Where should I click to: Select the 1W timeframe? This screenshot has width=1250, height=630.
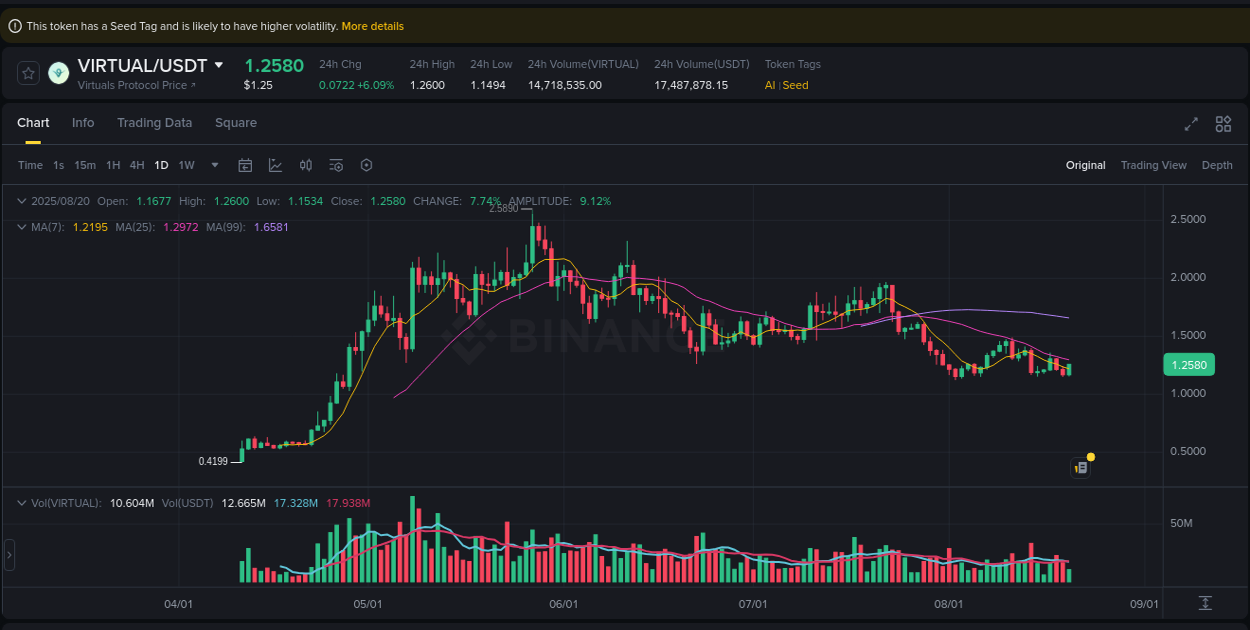pyautogui.click(x=186, y=165)
